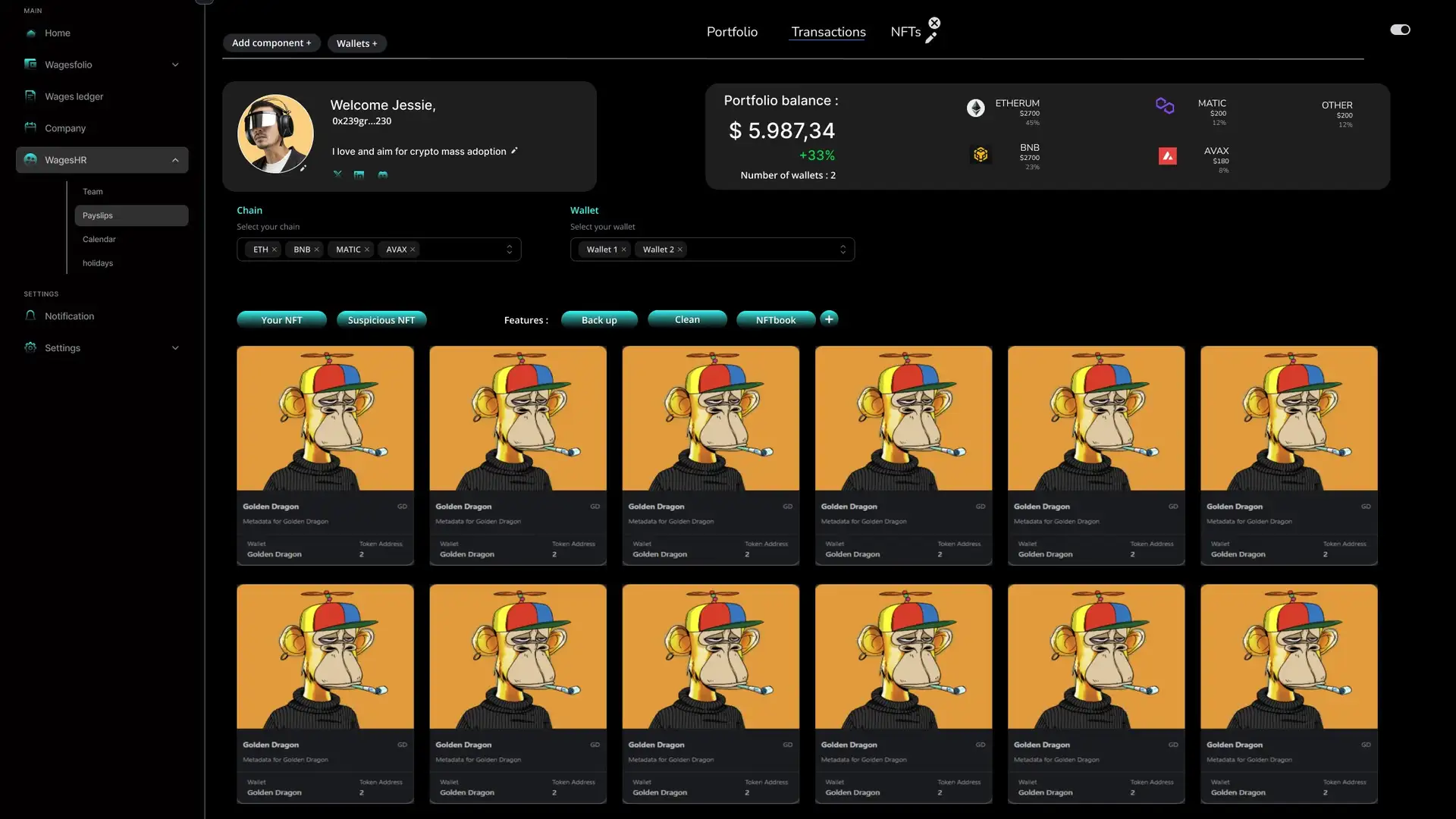Click the Add component + button
Screen dimensions: 1456x819
[x=271, y=43]
